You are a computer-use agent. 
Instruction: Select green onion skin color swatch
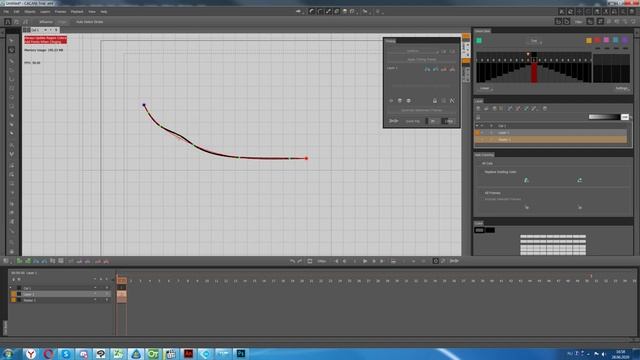point(479,40)
